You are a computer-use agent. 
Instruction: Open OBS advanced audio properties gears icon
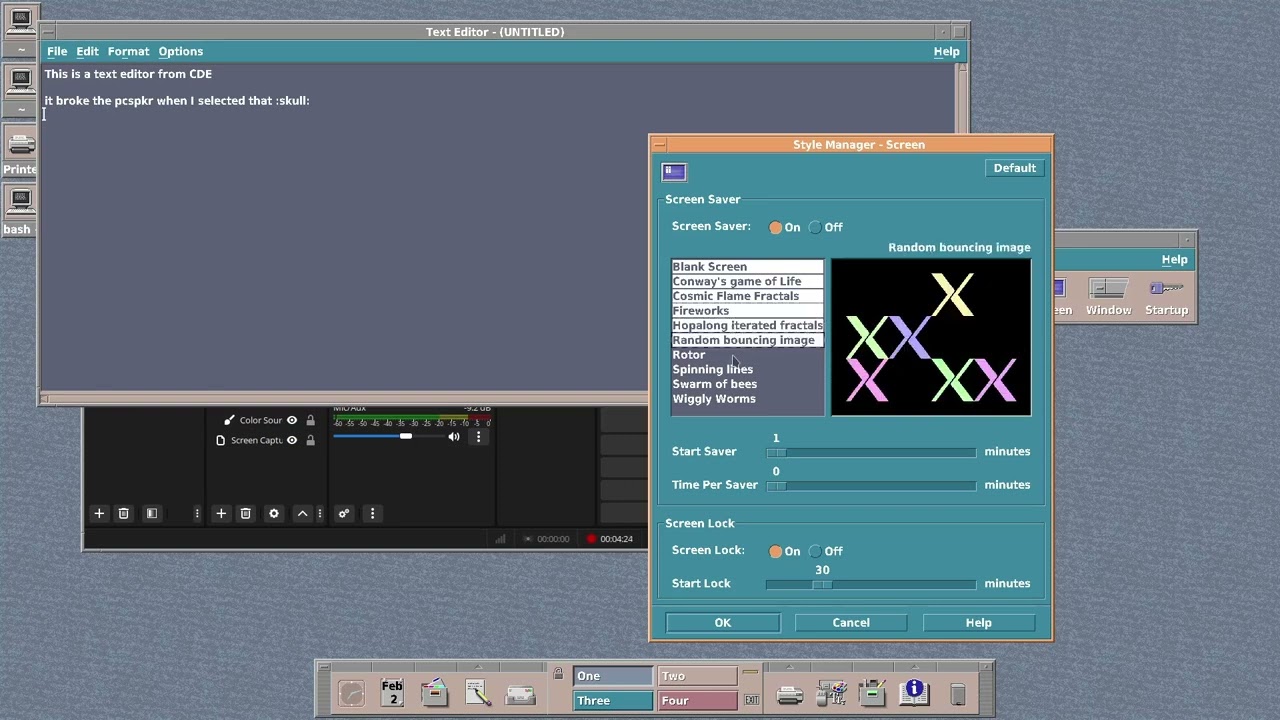click(x=344, y=513)
